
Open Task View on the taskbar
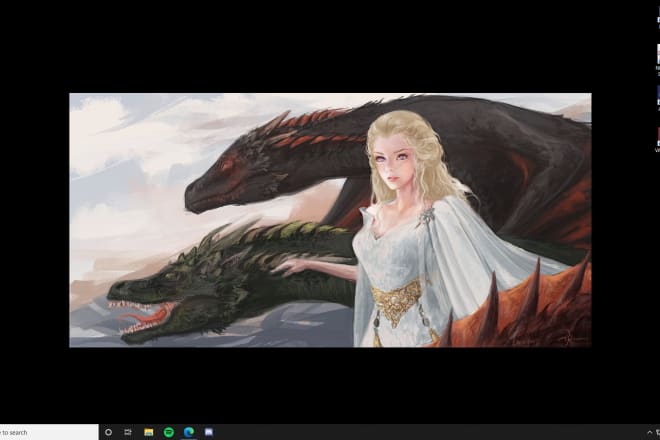click(128, 432)
